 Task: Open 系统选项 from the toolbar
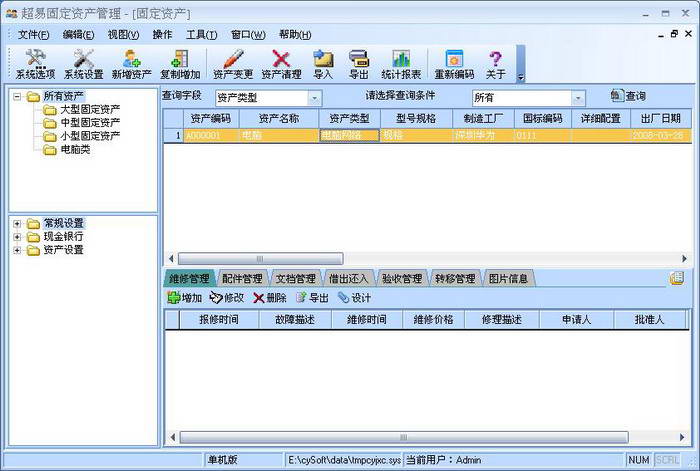(35, 64)
